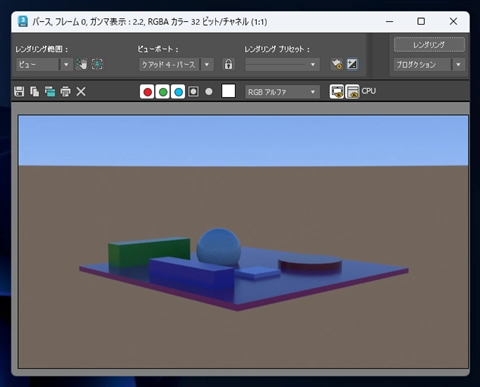This screenshot has height=387, width=480.
Task: Click the Save Image disk icon
Action: tap(19, 91)
